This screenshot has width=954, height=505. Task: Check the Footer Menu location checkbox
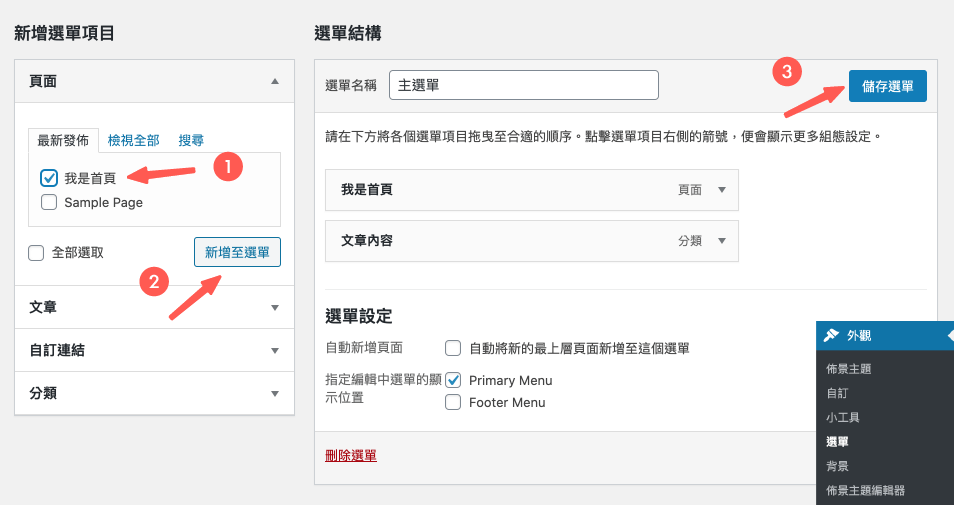click(x=453, y=402)
